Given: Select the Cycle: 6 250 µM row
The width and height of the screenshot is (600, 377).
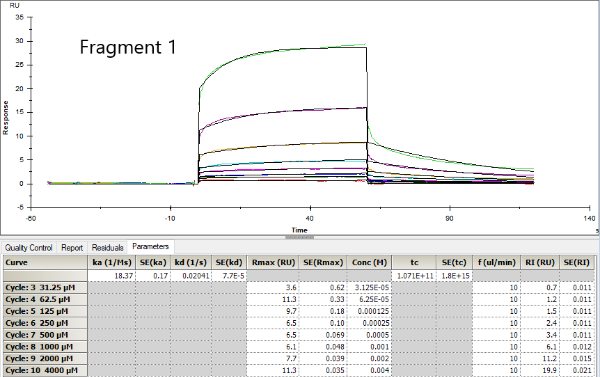Looking at the screenshot, I should (x=299, y=323).
